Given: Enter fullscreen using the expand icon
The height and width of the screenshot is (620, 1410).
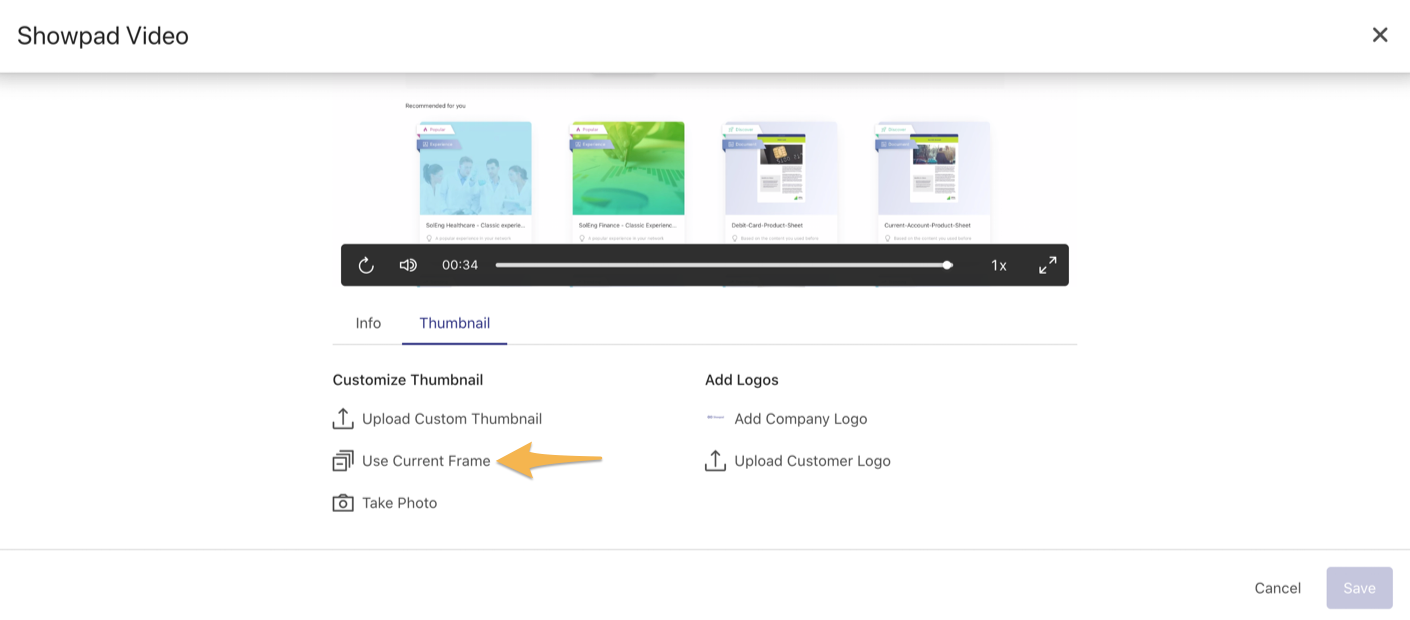Looking at the screenshot, I should coord(1047,265).
